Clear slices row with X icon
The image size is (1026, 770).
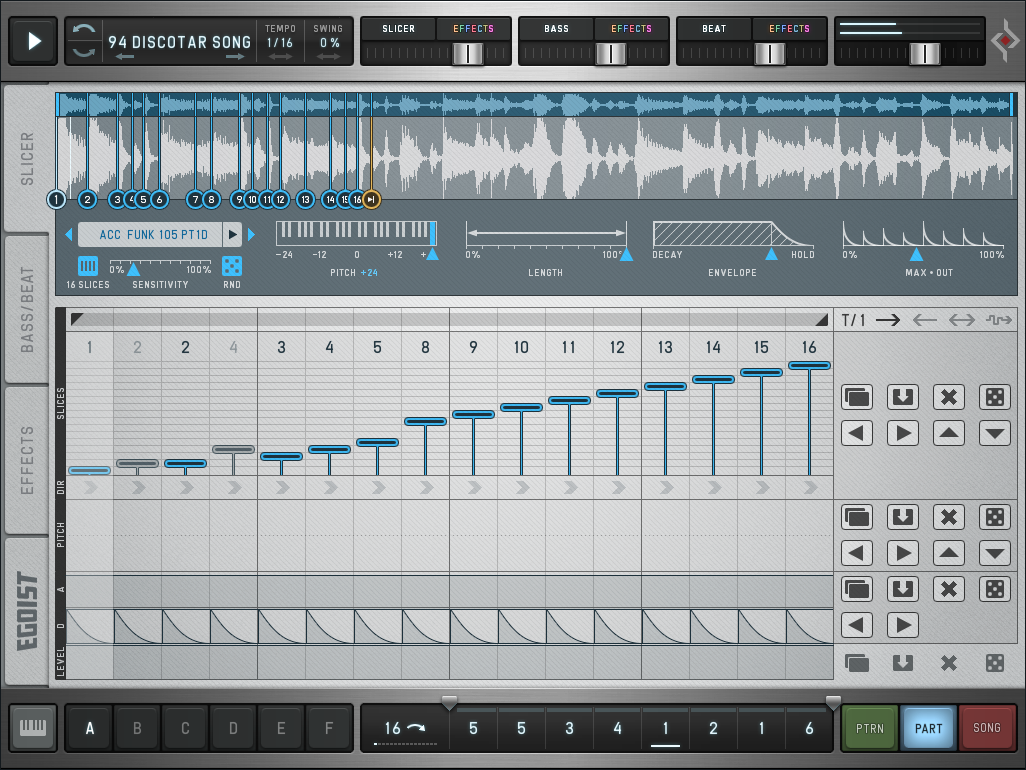(949, 397)
